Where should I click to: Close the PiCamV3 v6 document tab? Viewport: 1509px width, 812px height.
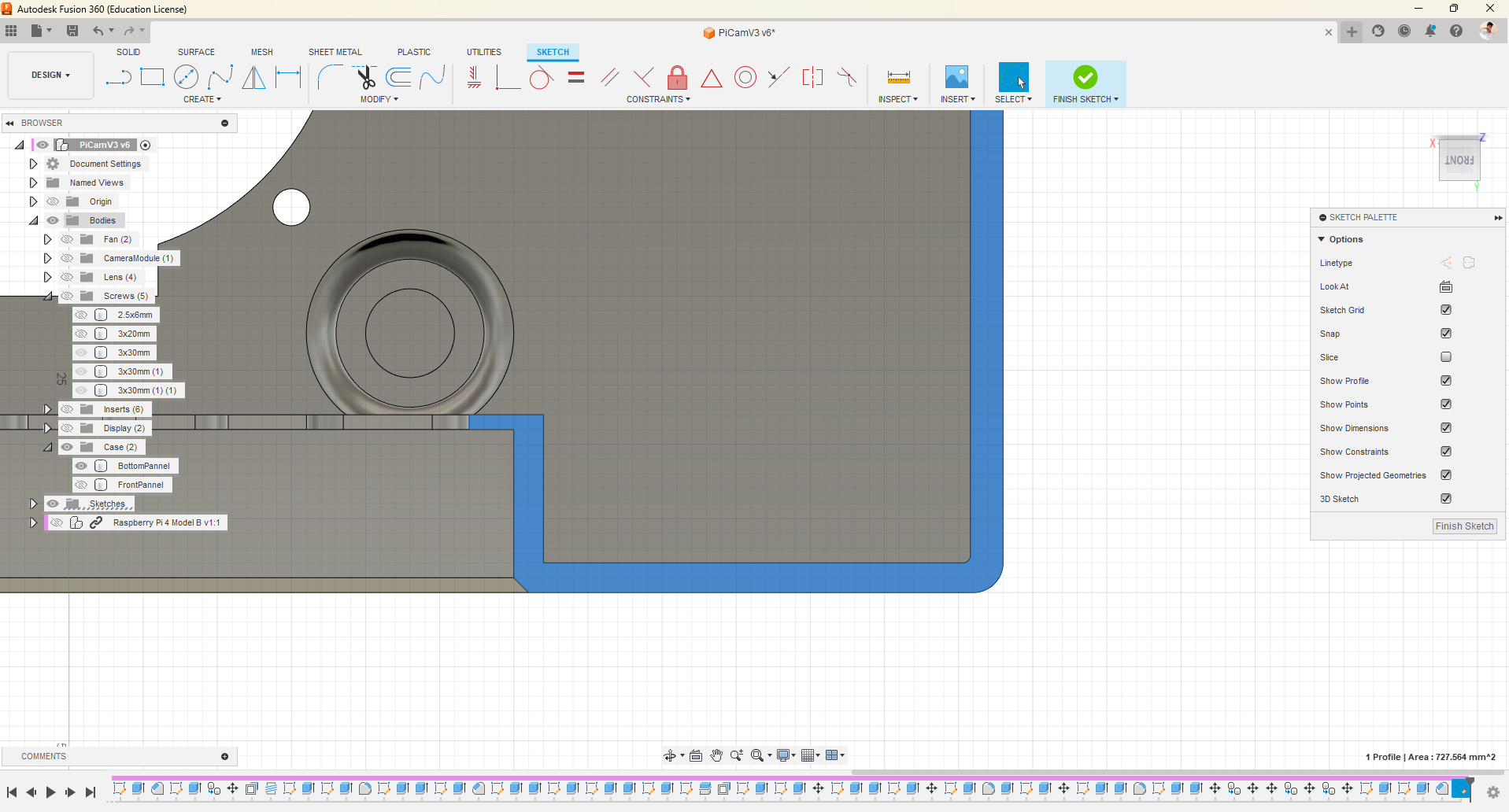[1329, 32]
